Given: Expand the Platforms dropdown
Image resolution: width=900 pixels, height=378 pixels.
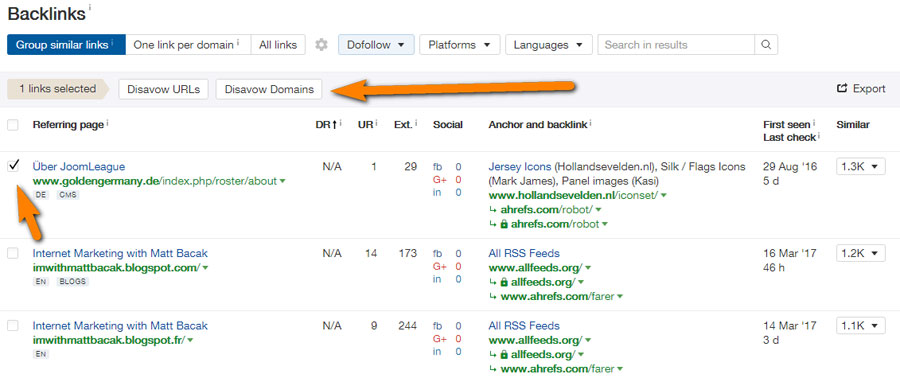Looking at the screenshot, I should (460, 45).
